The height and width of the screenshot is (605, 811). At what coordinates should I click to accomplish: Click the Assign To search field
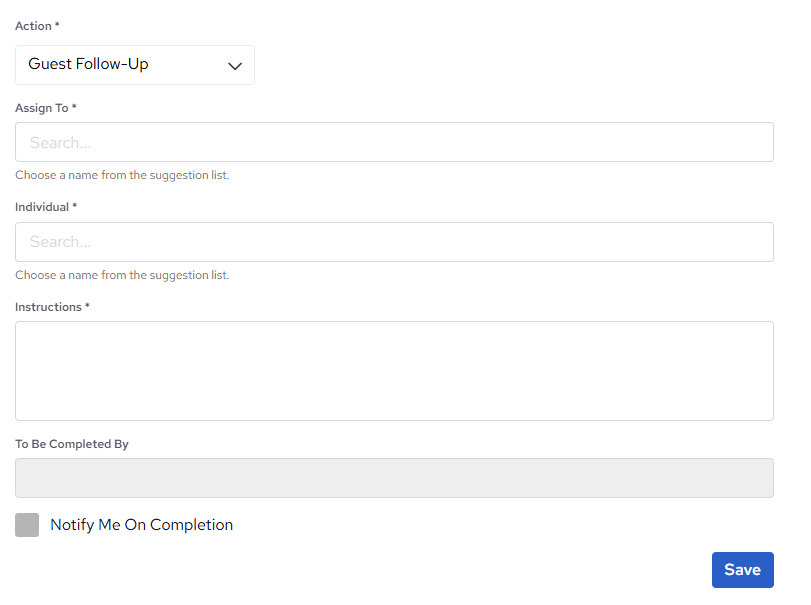394,142
